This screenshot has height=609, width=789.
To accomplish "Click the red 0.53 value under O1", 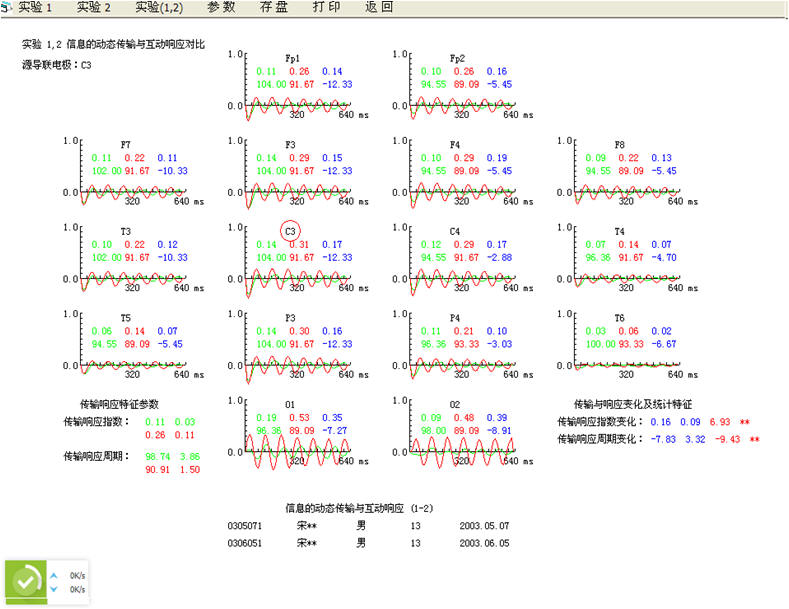I will click(299, 418).
